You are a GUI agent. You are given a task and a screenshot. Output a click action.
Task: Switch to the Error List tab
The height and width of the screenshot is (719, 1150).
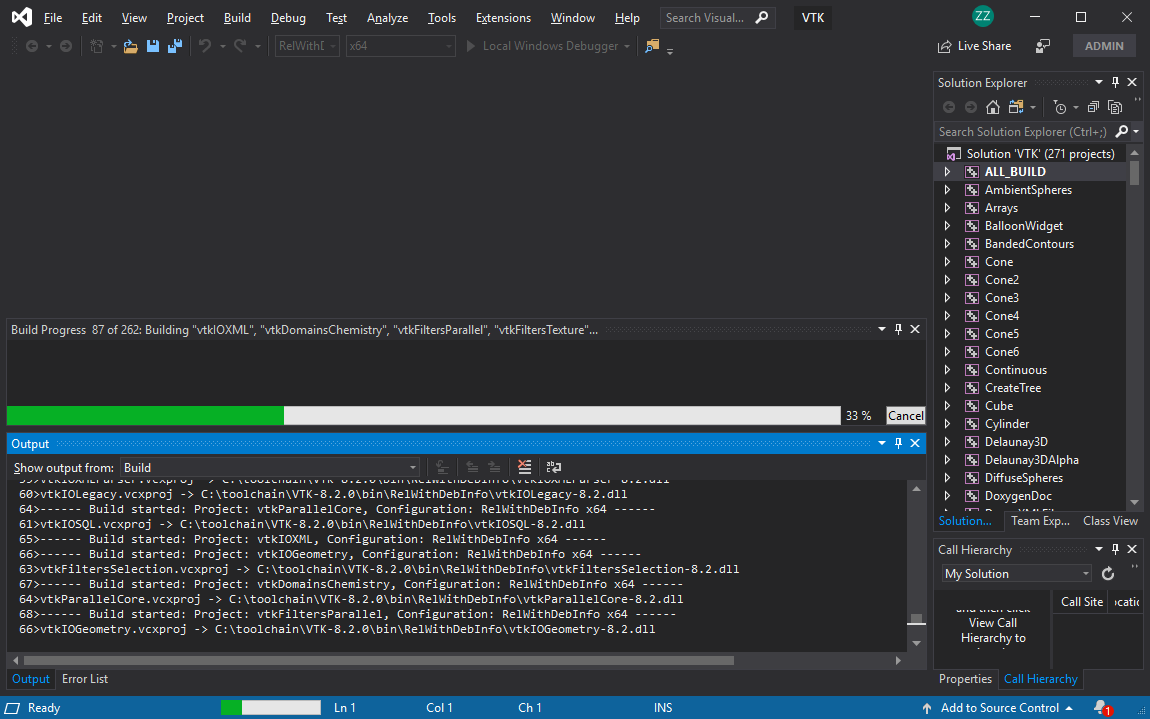[x=85, y=679]
